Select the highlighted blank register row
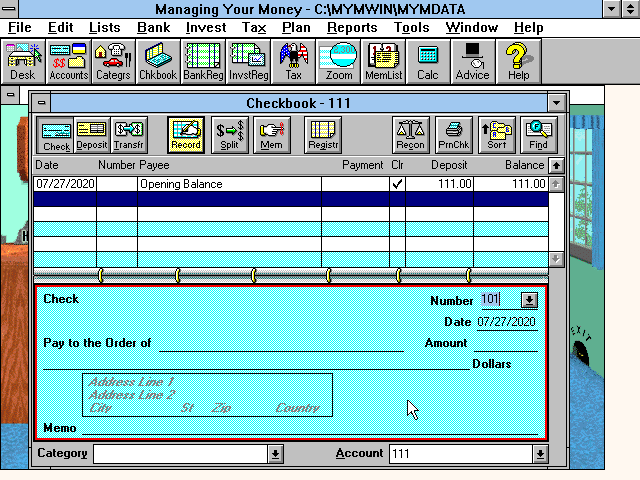 click(291, 199)
